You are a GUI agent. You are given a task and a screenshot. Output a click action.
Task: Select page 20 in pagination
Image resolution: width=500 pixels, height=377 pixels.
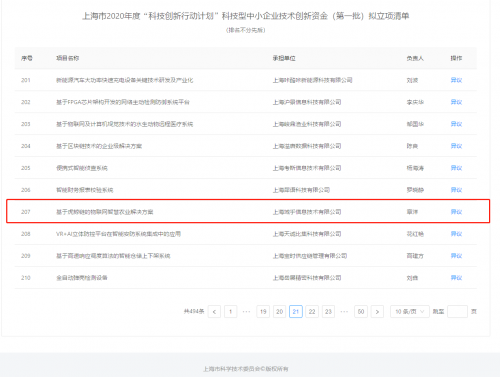279,312
